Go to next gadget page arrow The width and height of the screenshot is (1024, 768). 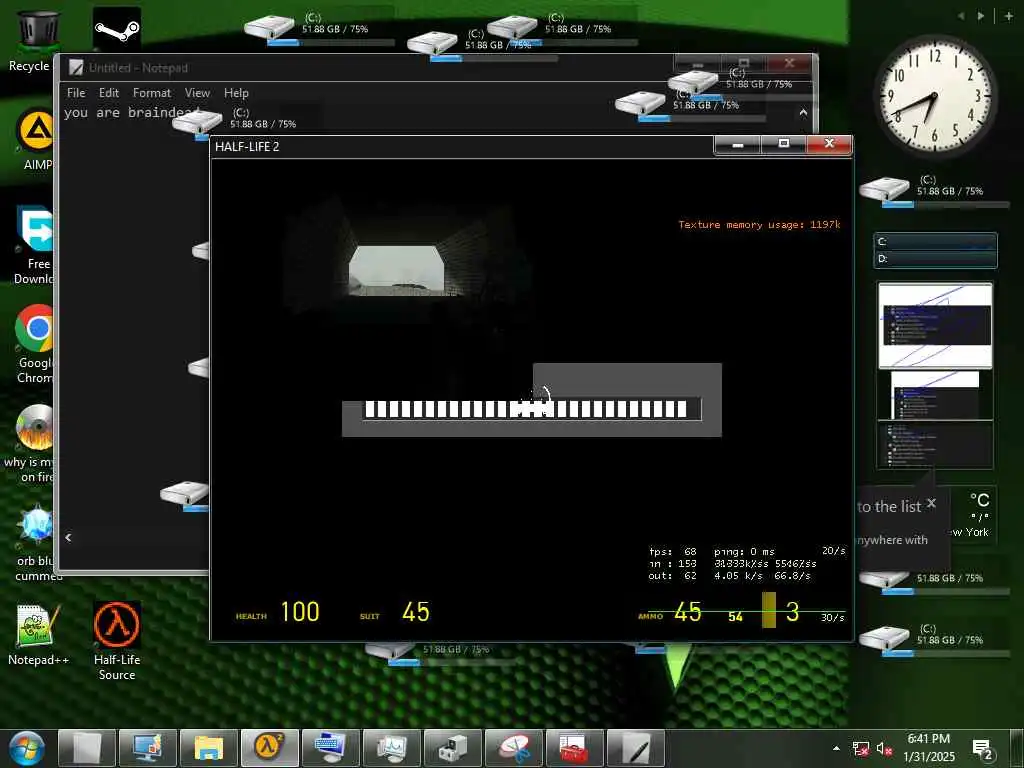point(981,16)
